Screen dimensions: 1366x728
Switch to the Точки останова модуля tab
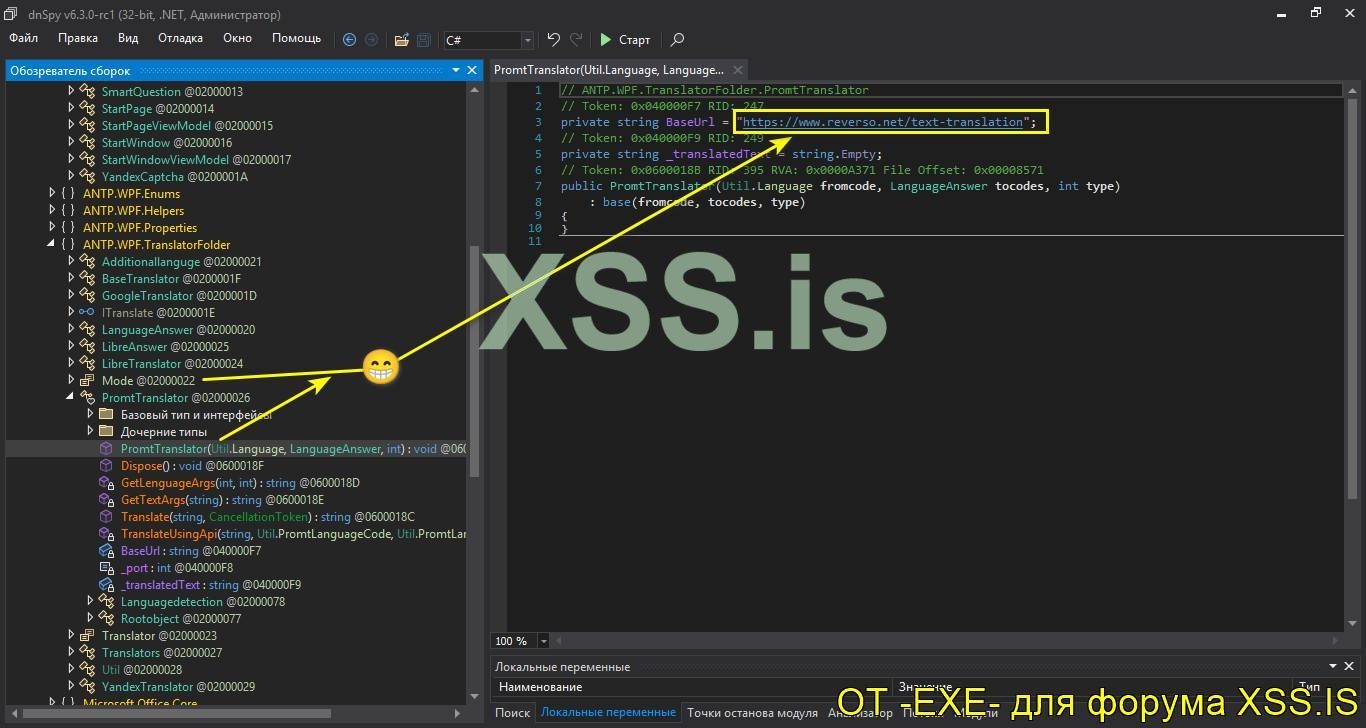click(x=752, y=713)
